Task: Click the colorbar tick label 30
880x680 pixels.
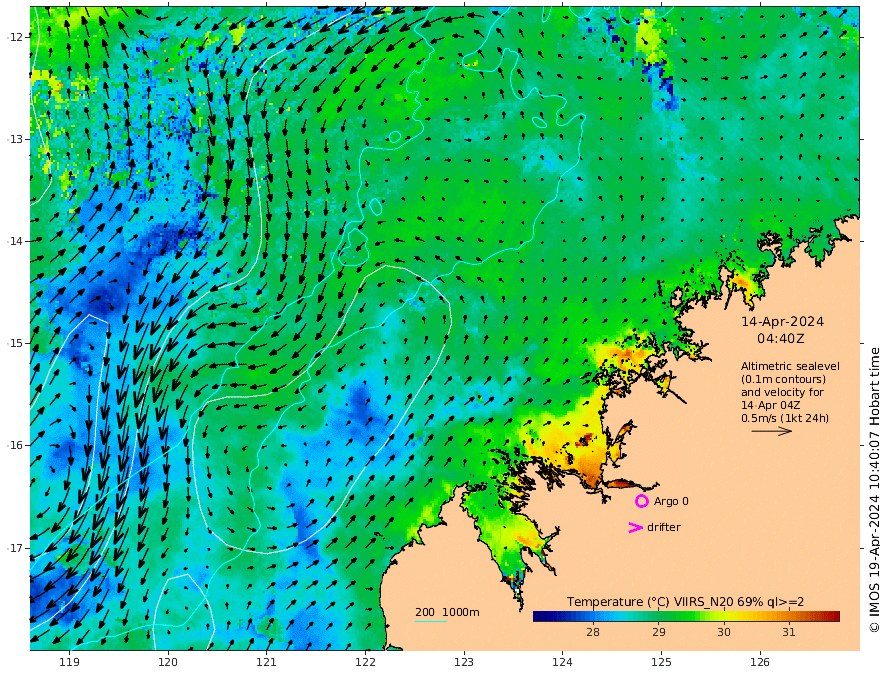Action: pos(724,632)
